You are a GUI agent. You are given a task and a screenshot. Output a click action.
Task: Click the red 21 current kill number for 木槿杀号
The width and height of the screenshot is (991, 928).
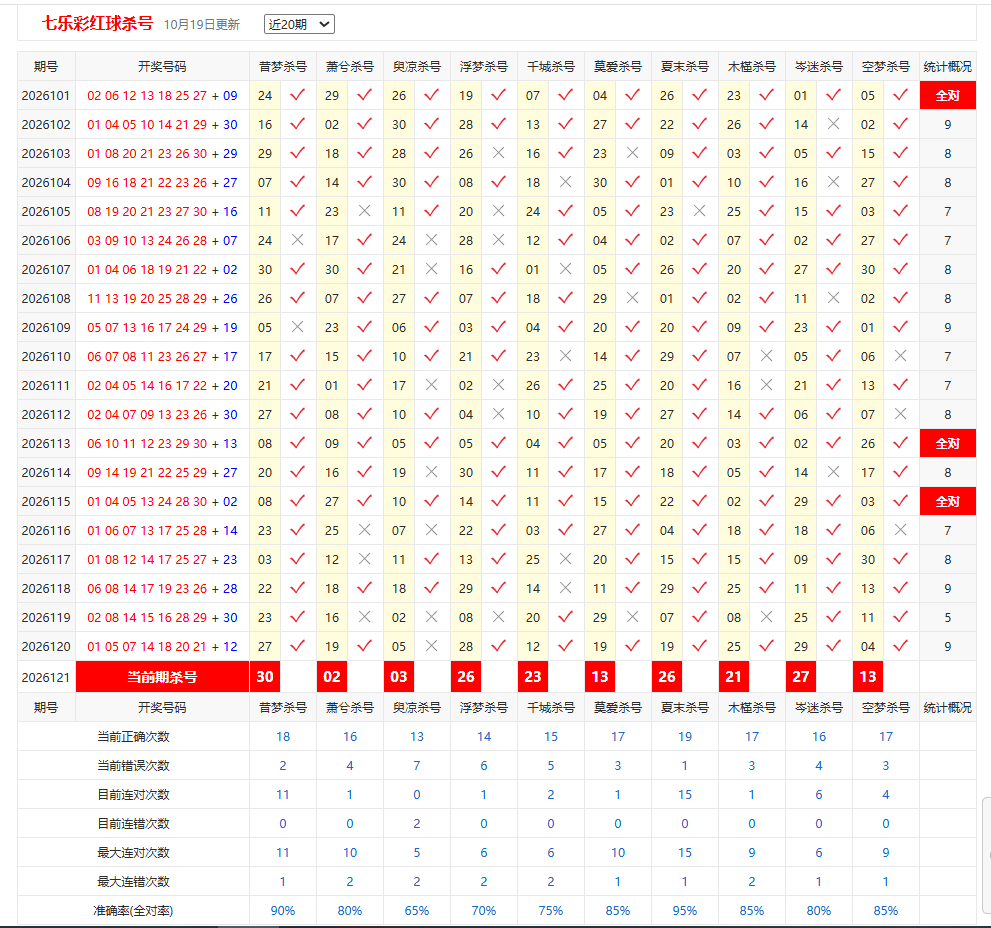[734, 677]
